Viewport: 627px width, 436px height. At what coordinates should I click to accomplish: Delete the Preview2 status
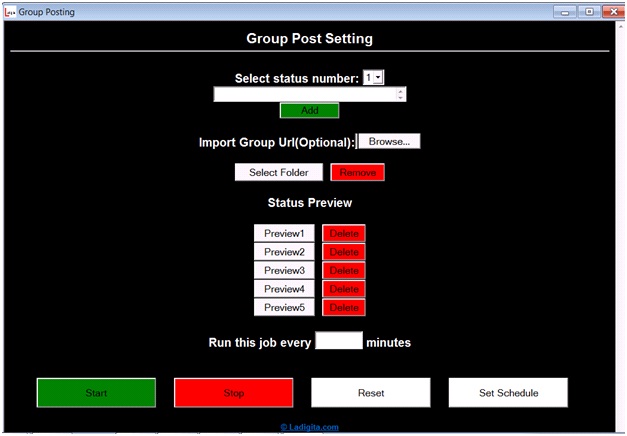click(x=344, y=252)
